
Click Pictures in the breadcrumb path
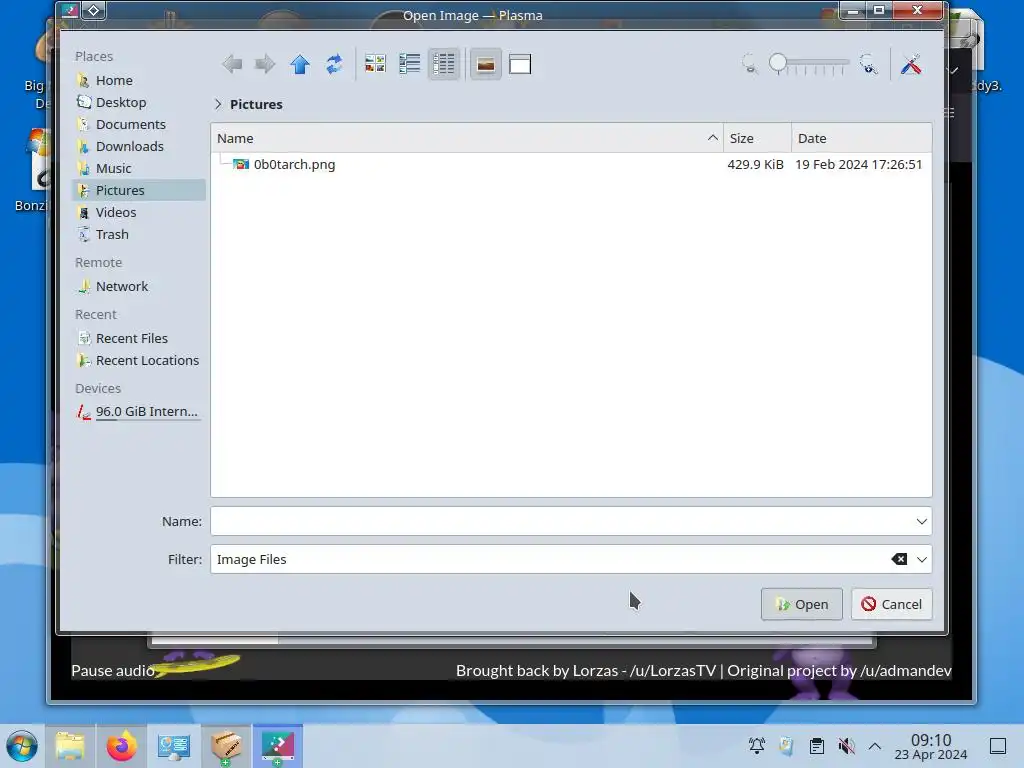[256, 104]
